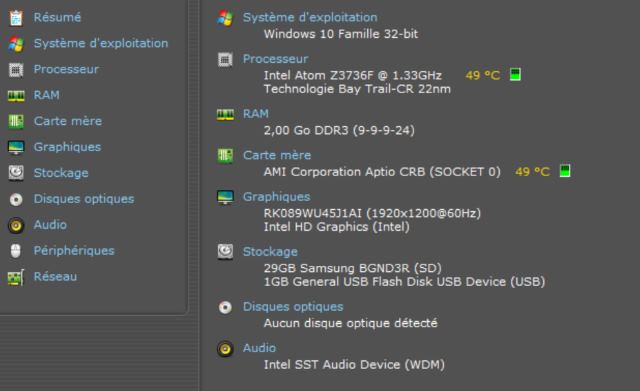Select the Disques optiques disc icon in sidebar
Viewport: 640px width, 391px height.
click(x=16, y=199)
